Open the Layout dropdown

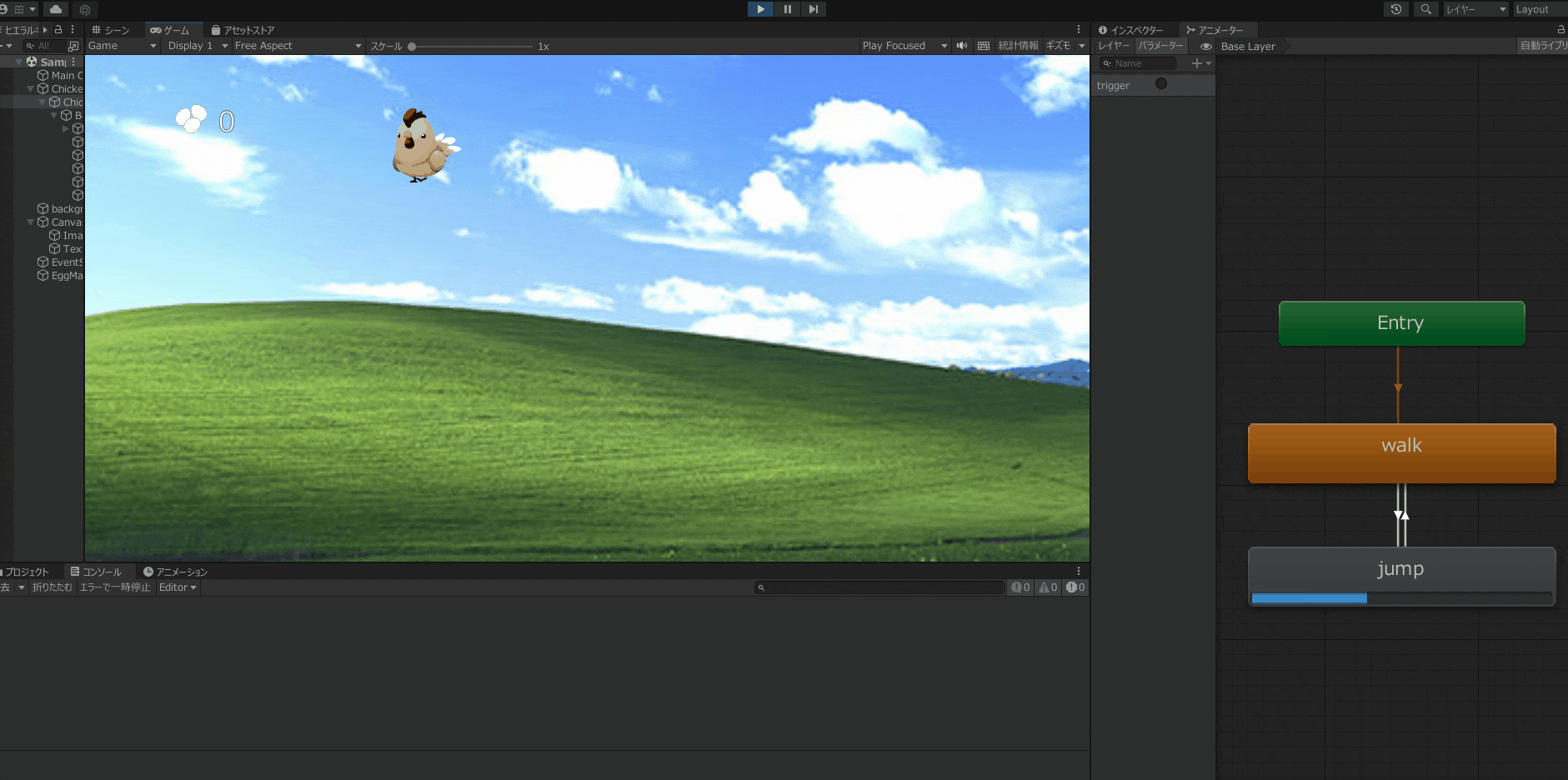(1540, 9)
